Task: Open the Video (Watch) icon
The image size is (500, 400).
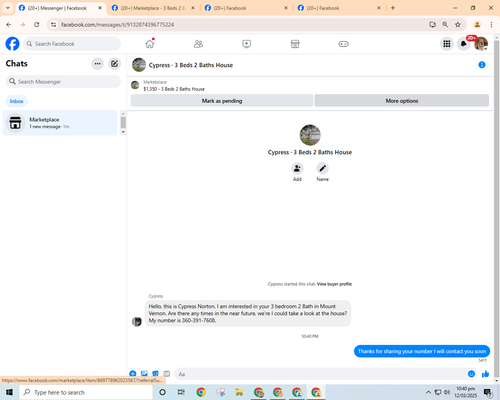Action: (x=247, y=44)
